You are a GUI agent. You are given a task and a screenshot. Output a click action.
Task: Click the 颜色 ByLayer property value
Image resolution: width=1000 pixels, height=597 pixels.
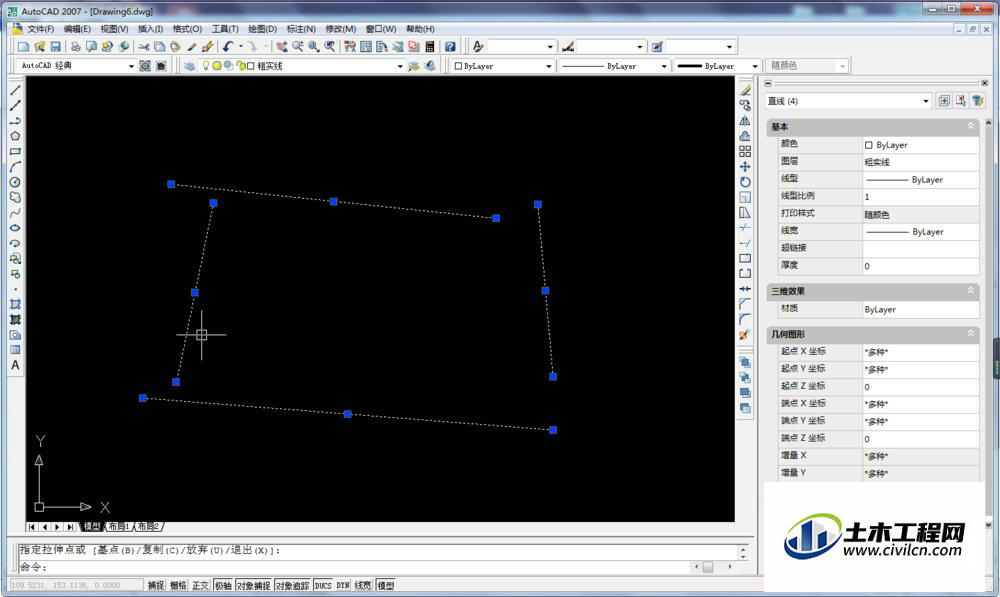pyautogui.click(x=920, y=145)
